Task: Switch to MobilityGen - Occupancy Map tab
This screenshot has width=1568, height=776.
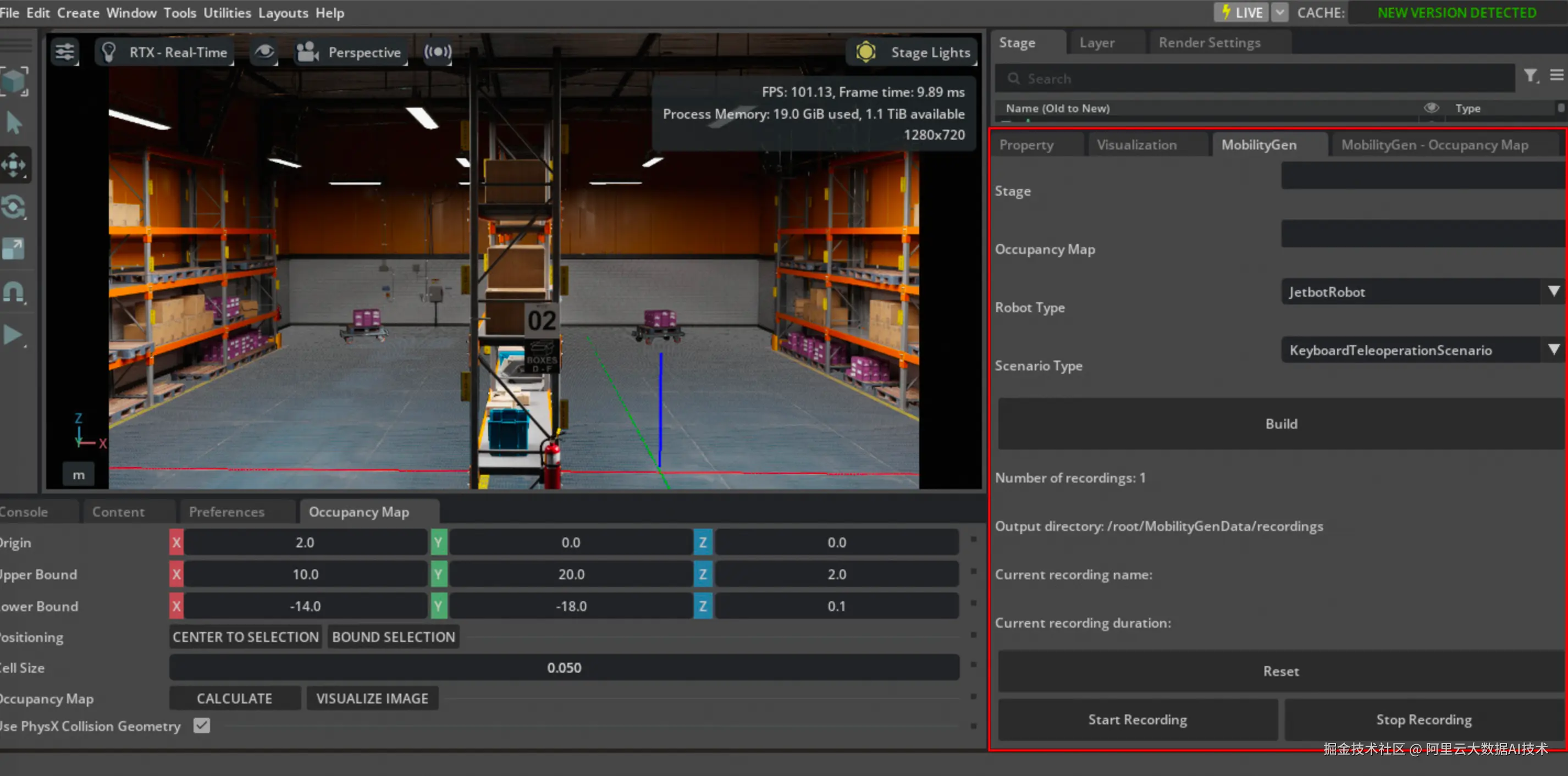Action: 1434,145
